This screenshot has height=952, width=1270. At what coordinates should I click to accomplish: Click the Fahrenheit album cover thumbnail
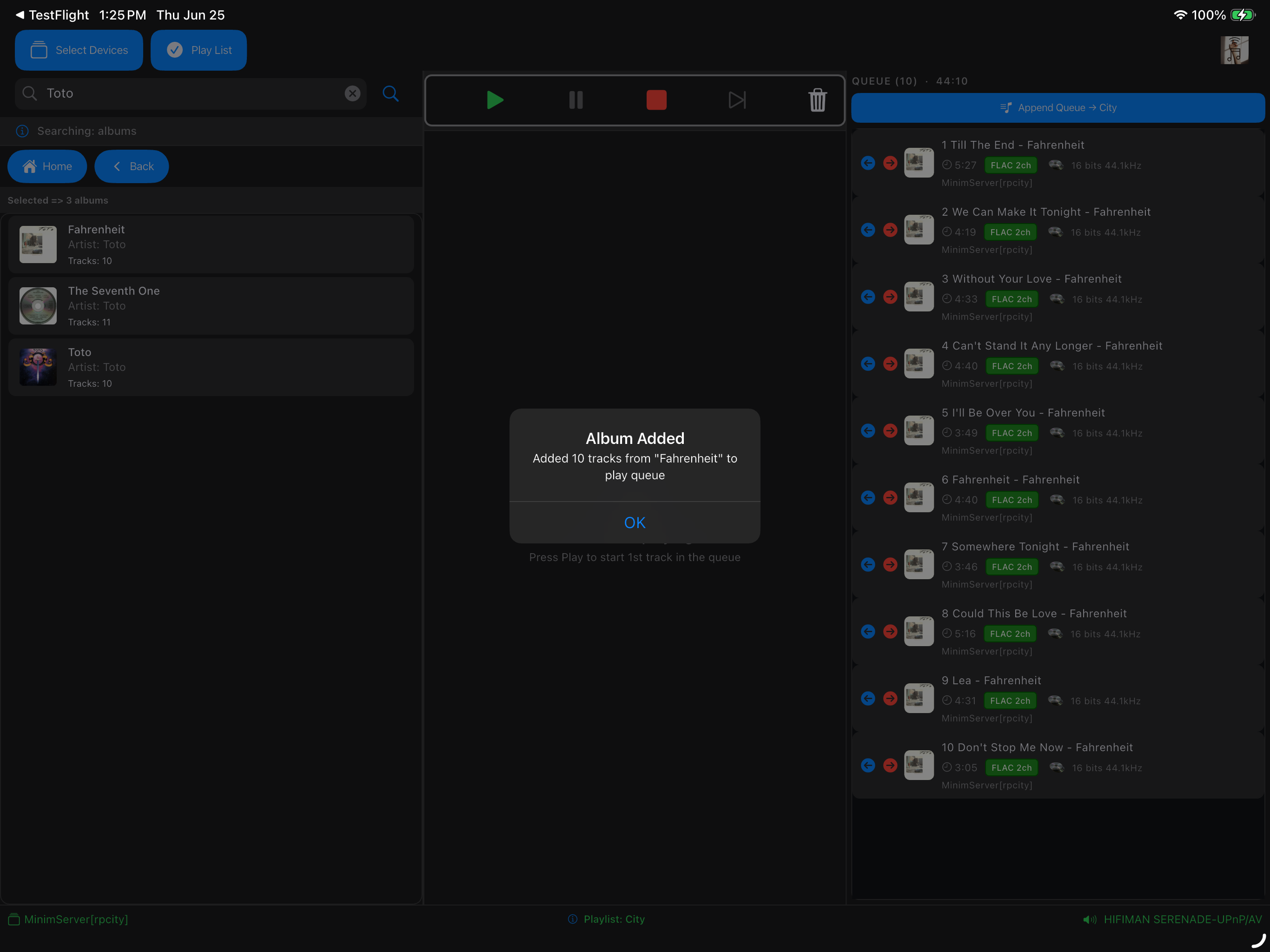(x=38, y=245)
